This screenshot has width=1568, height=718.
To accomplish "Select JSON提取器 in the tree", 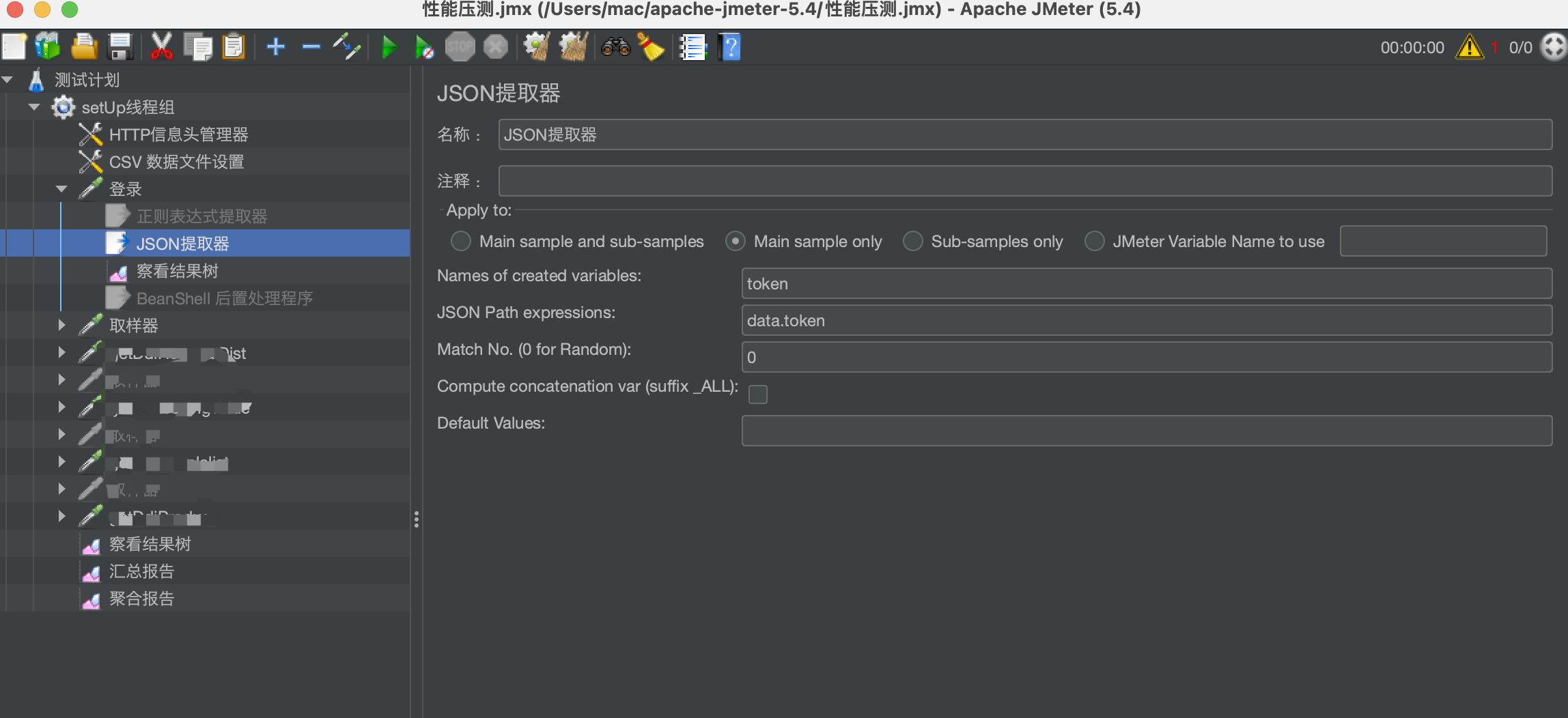I will pyautogui.click(x=182, y=244).
